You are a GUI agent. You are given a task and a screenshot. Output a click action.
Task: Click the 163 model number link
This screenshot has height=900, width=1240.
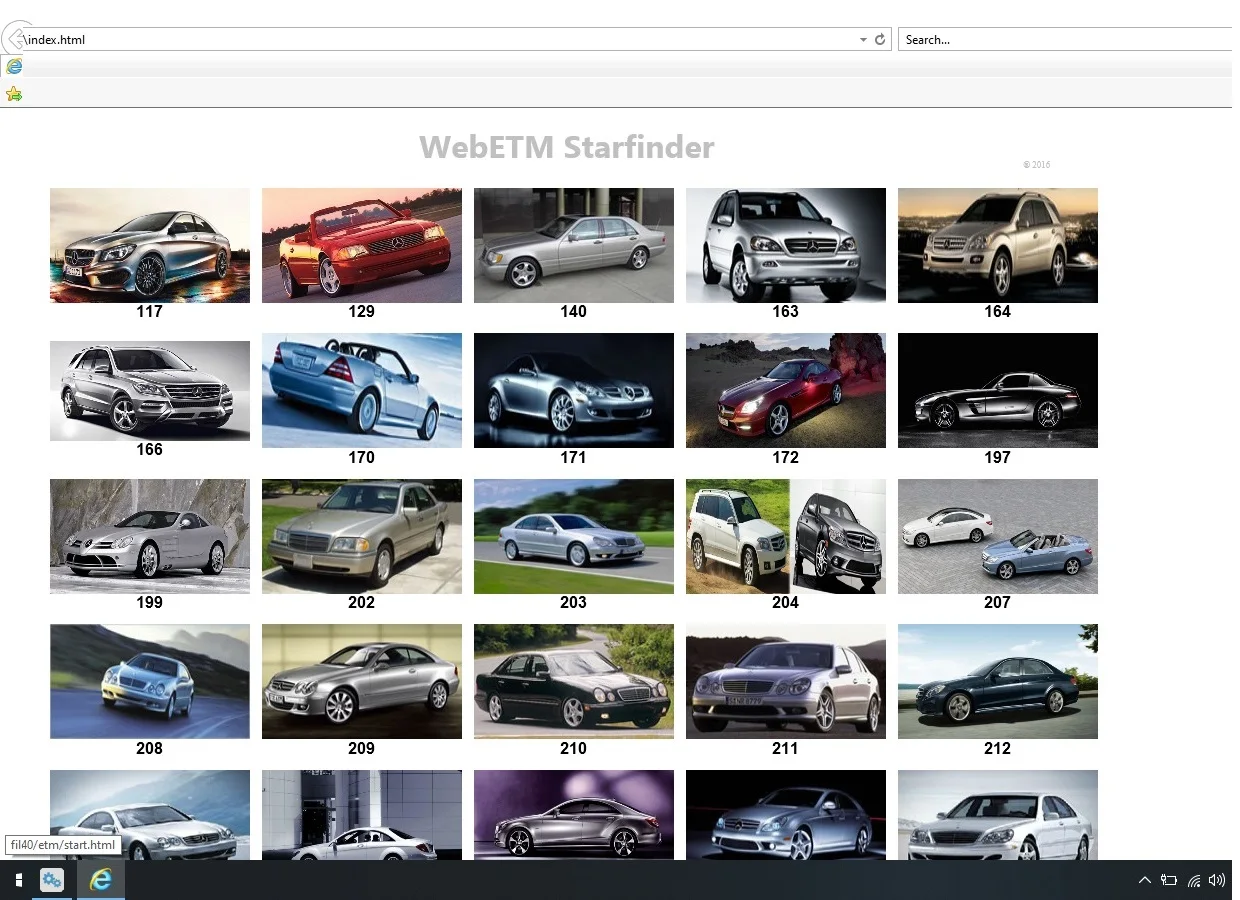point(785,312)
